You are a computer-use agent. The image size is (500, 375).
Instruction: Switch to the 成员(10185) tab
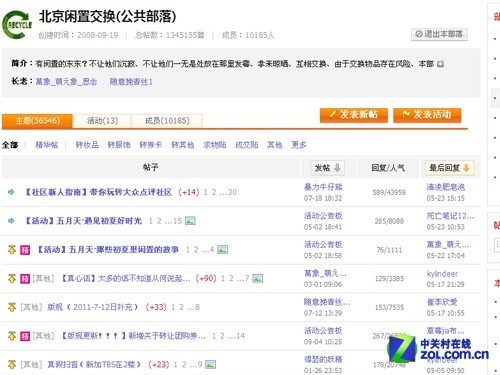tap(167, 121)
